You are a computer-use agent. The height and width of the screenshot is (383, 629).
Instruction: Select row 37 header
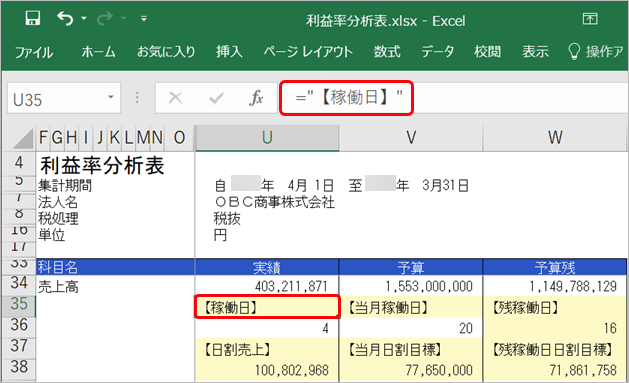point(18,347)
